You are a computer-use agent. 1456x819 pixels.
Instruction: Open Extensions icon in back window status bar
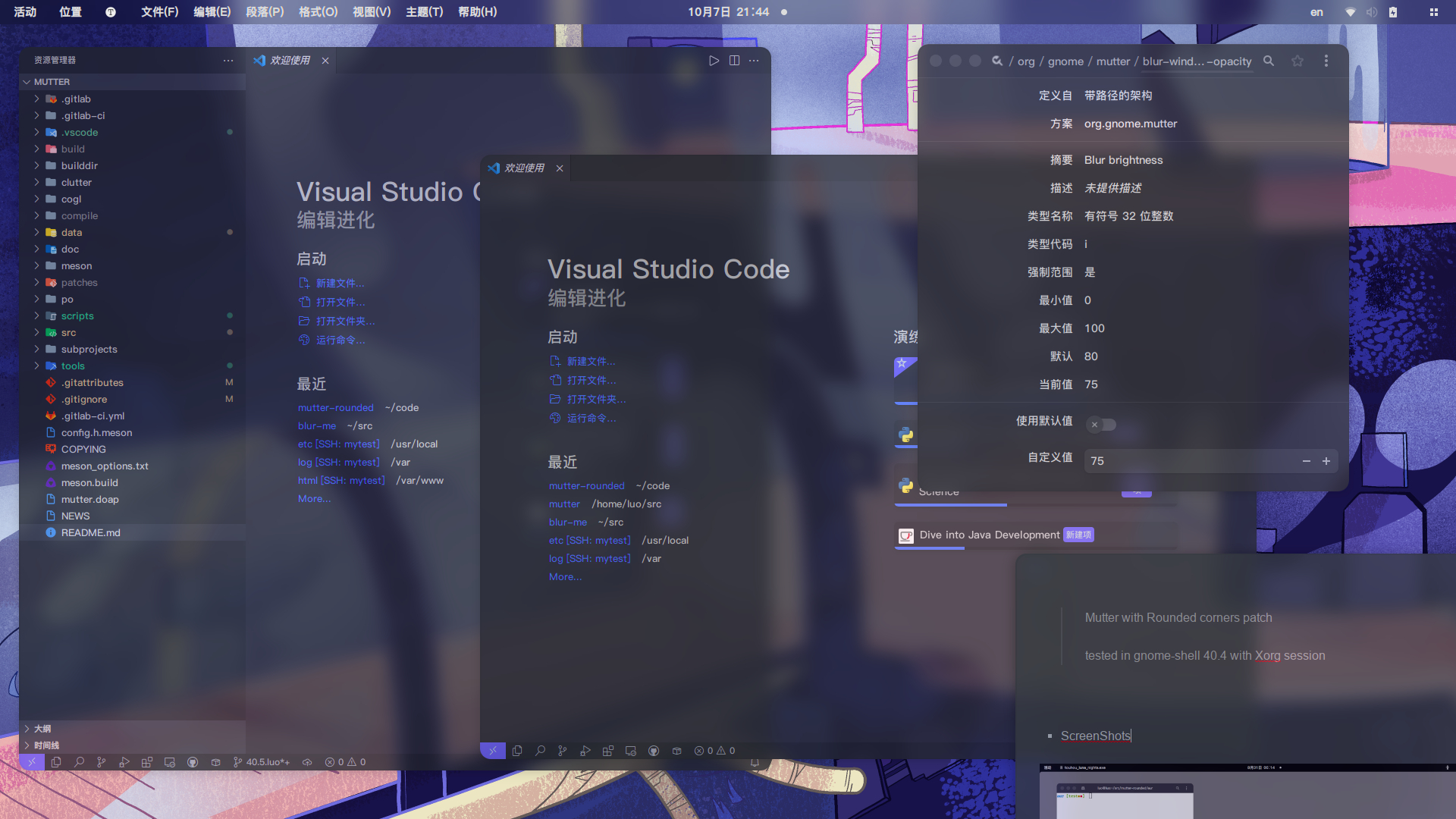(x=147, y=762)
